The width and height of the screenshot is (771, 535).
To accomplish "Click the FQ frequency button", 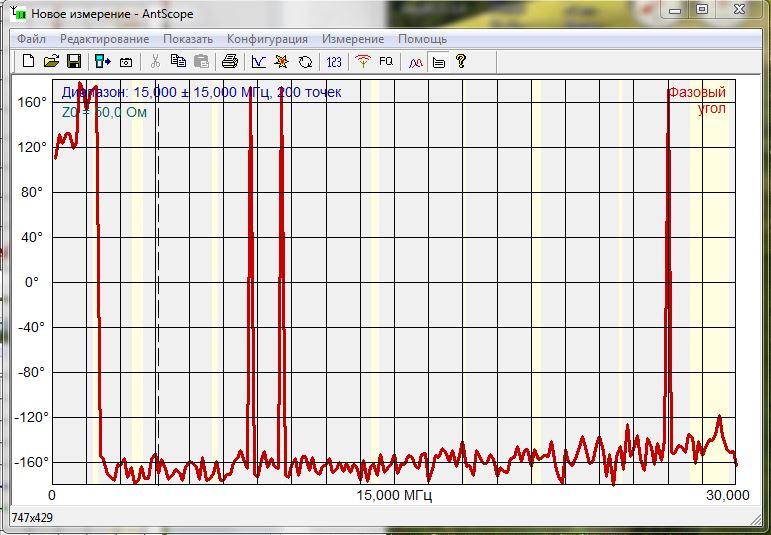I will [x=386, y=61].
